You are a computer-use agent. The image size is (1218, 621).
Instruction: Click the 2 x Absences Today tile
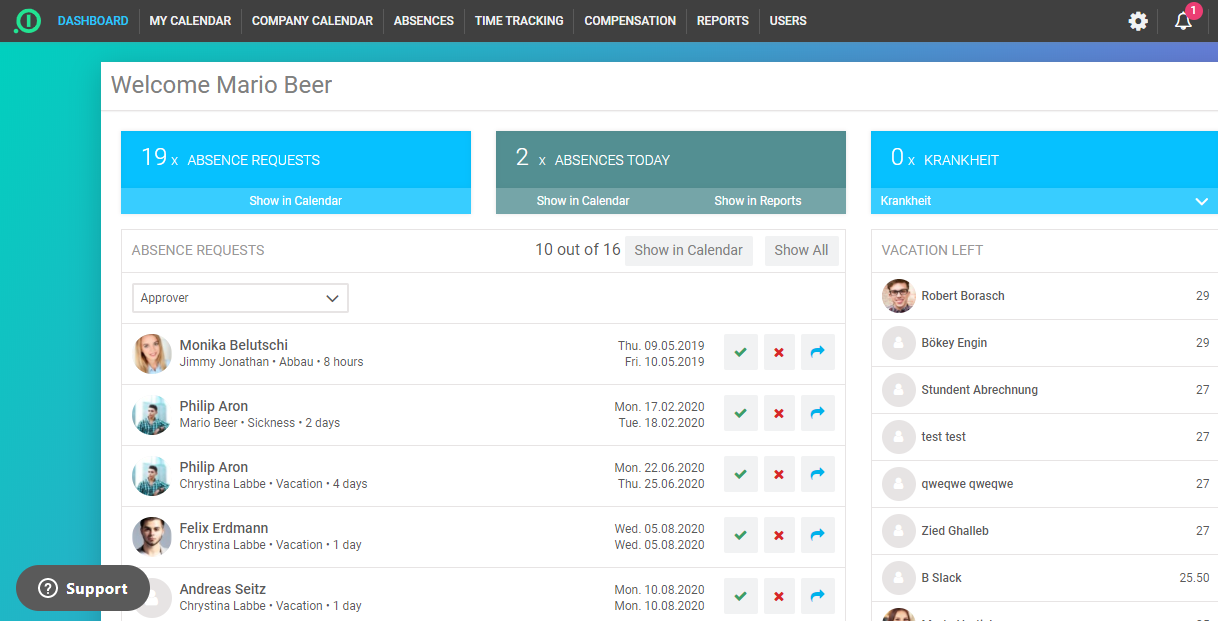(671, 160)
